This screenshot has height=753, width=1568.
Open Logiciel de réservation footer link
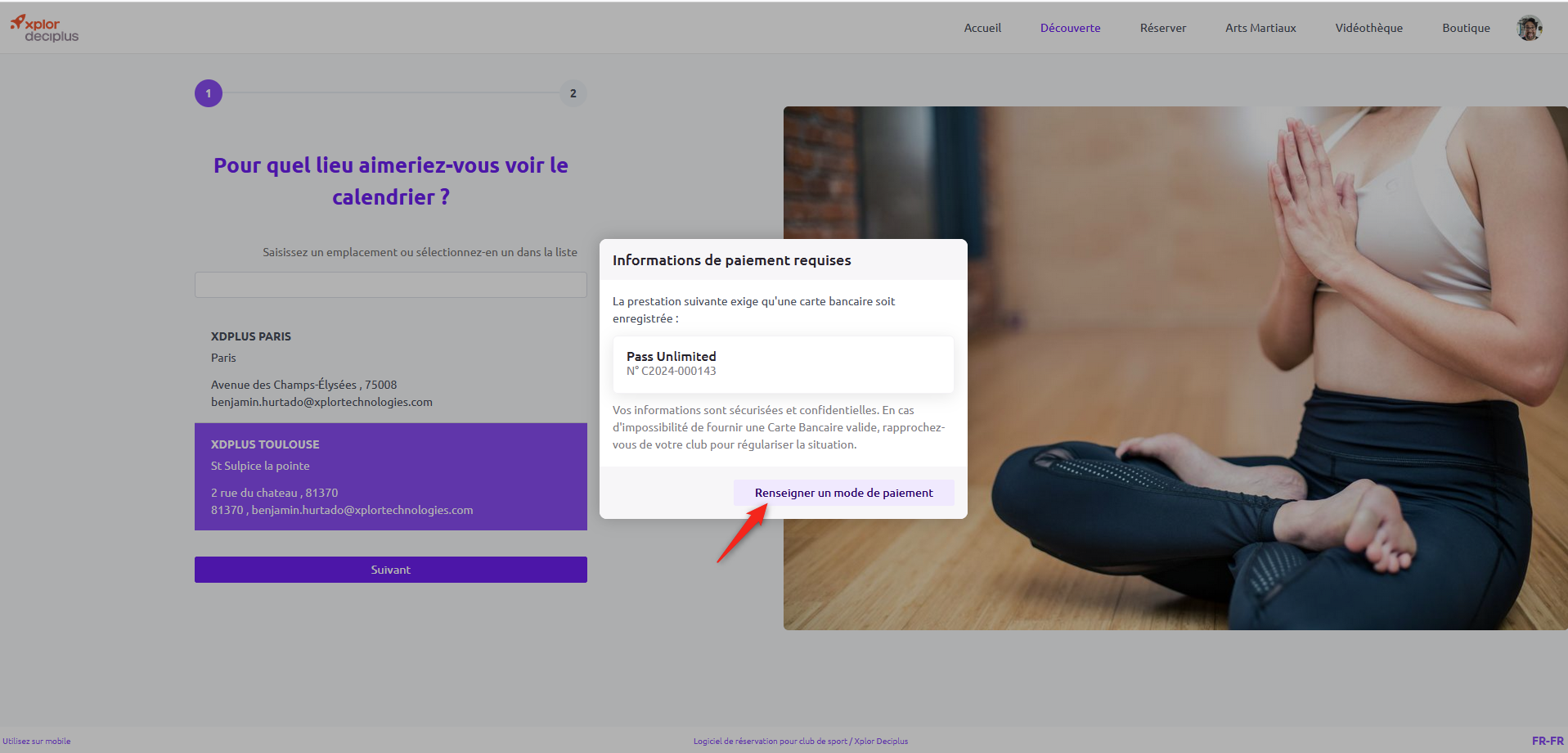pyautogui.click(x=801, y=742)
